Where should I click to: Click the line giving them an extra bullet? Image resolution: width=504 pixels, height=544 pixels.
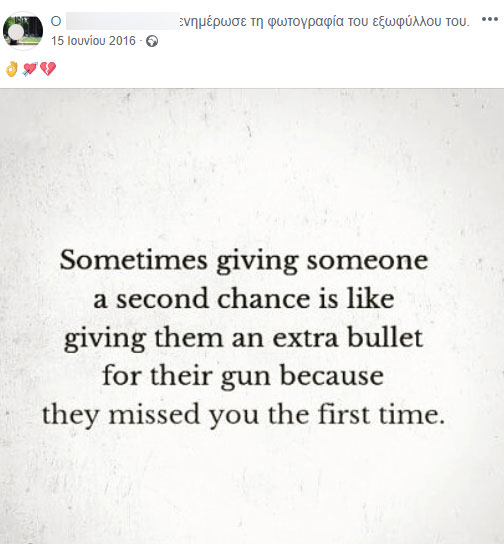[x=244, y=338]
